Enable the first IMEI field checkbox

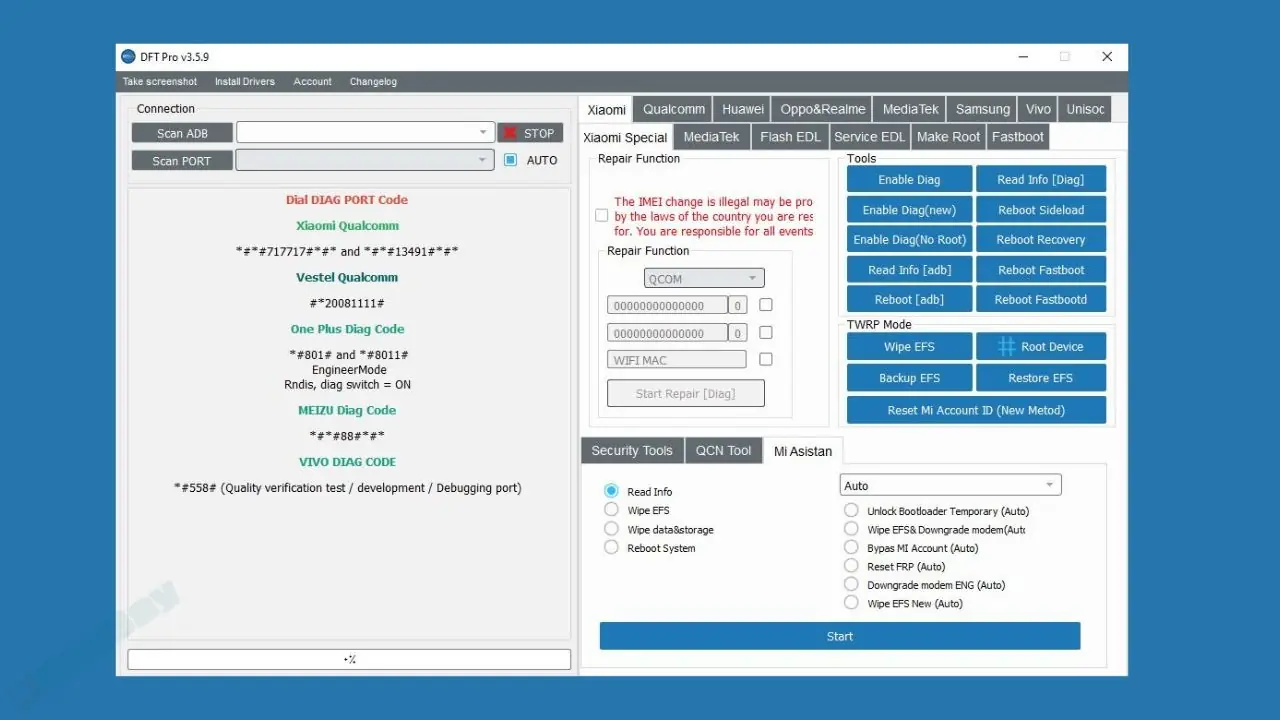[x=766, y=305]
